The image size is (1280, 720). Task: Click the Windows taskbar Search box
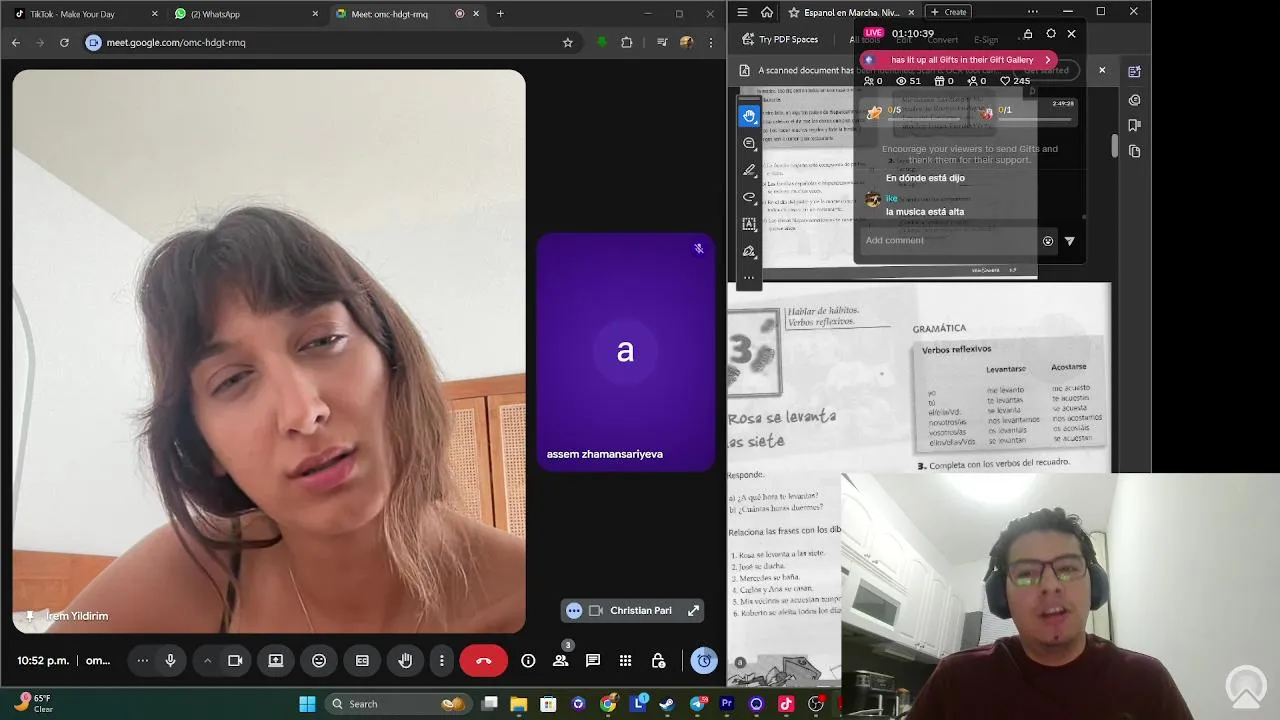tap(400, 704)
